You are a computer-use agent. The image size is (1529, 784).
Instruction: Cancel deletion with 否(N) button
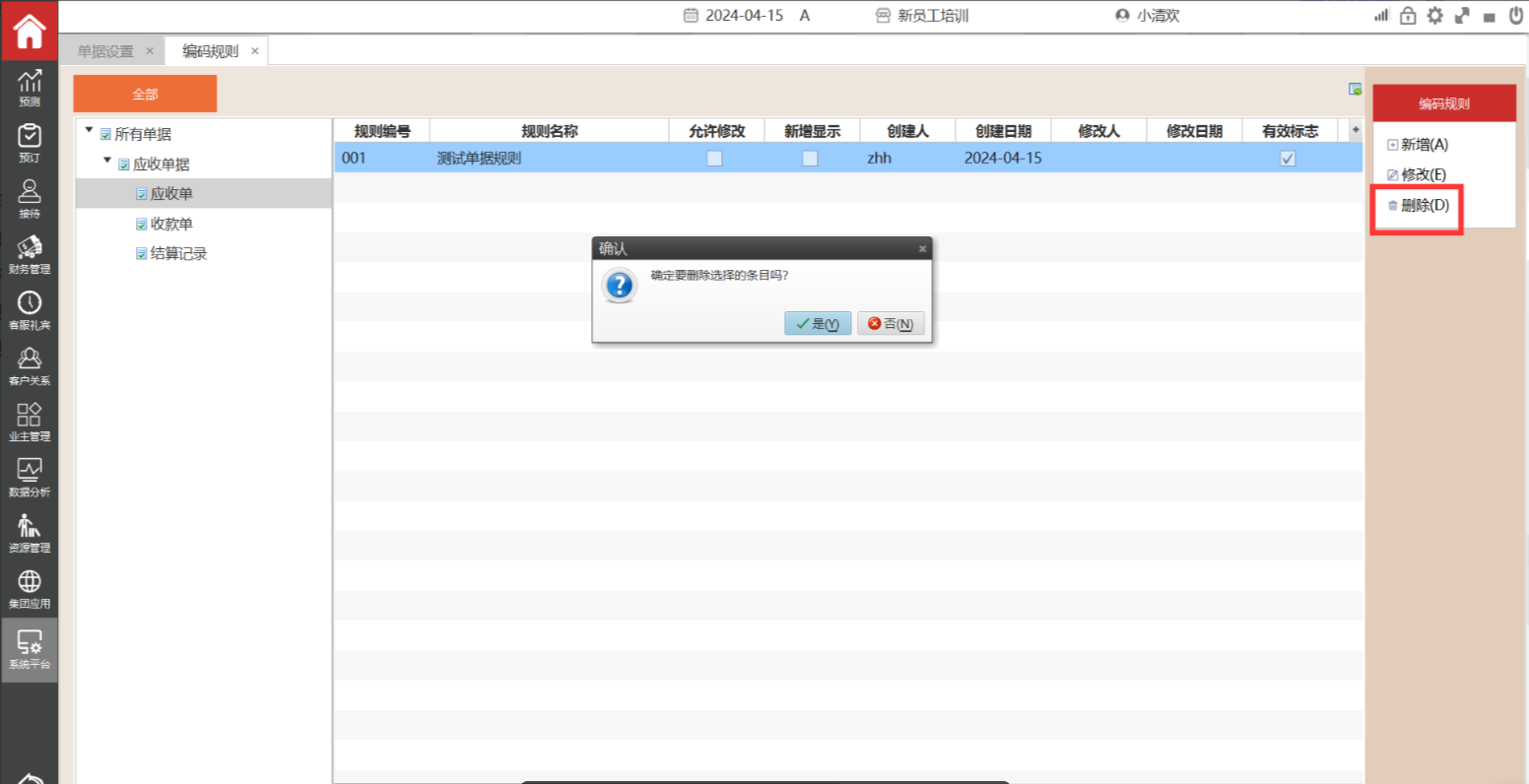pyautogui.click(x=891, y=324)
